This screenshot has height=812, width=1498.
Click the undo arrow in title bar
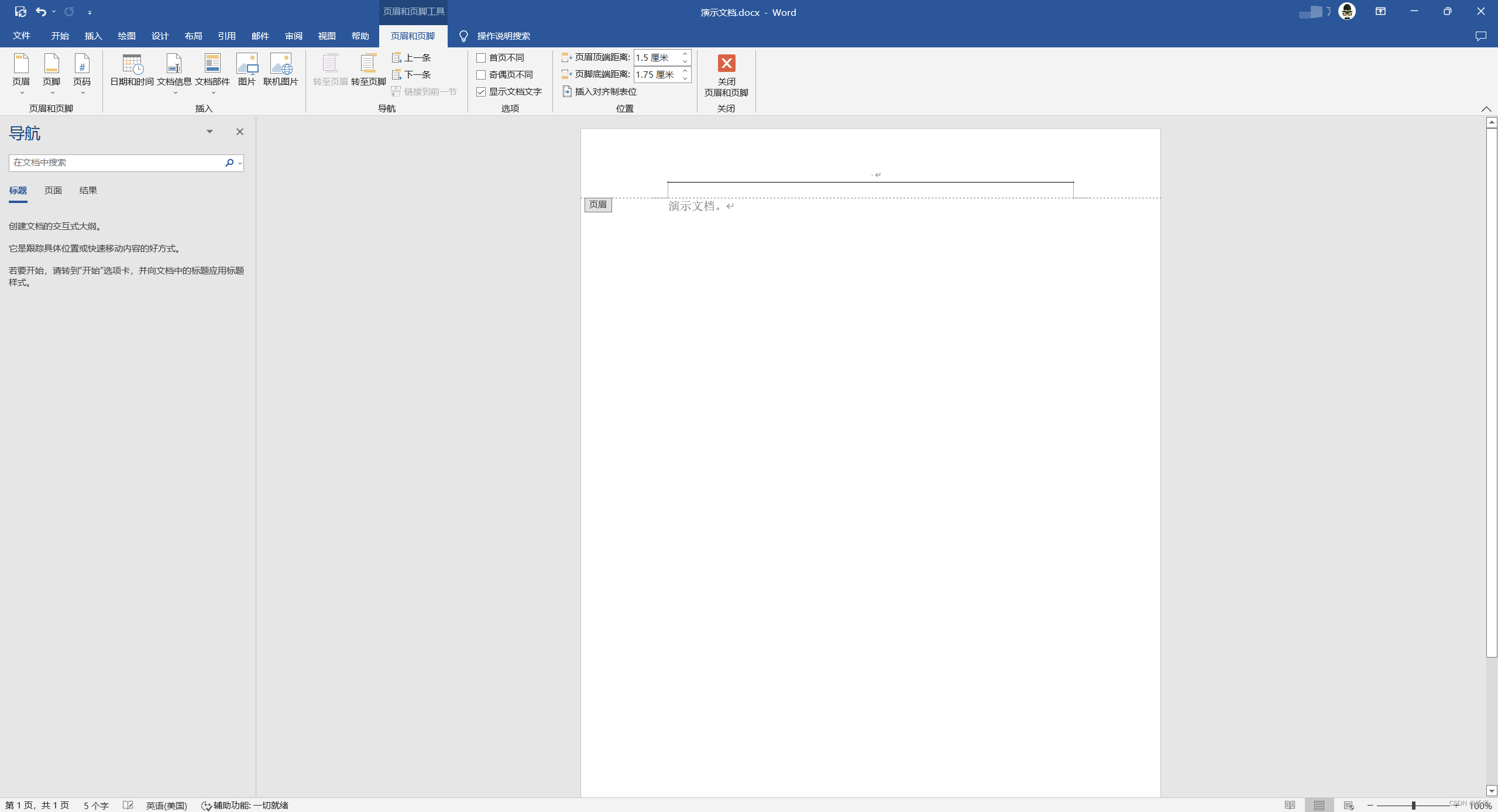tap(40, 12)
